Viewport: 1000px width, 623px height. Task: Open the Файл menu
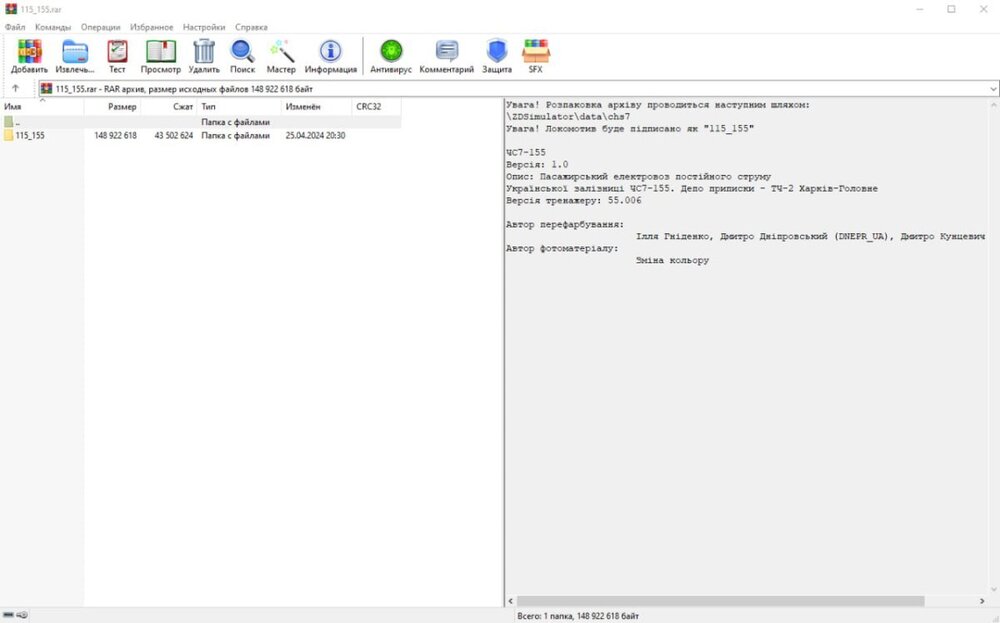(x=15, y=27)
